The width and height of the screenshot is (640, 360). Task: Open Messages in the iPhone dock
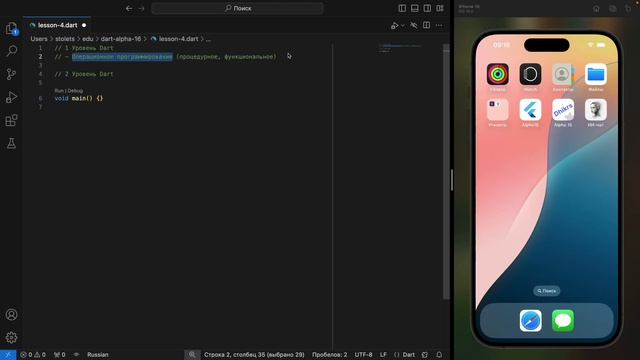click(x=563, y=320)
